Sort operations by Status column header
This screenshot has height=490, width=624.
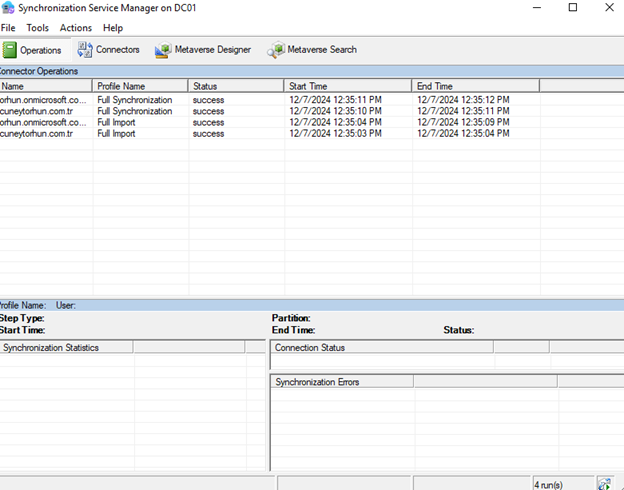click(x=236, y=87)
